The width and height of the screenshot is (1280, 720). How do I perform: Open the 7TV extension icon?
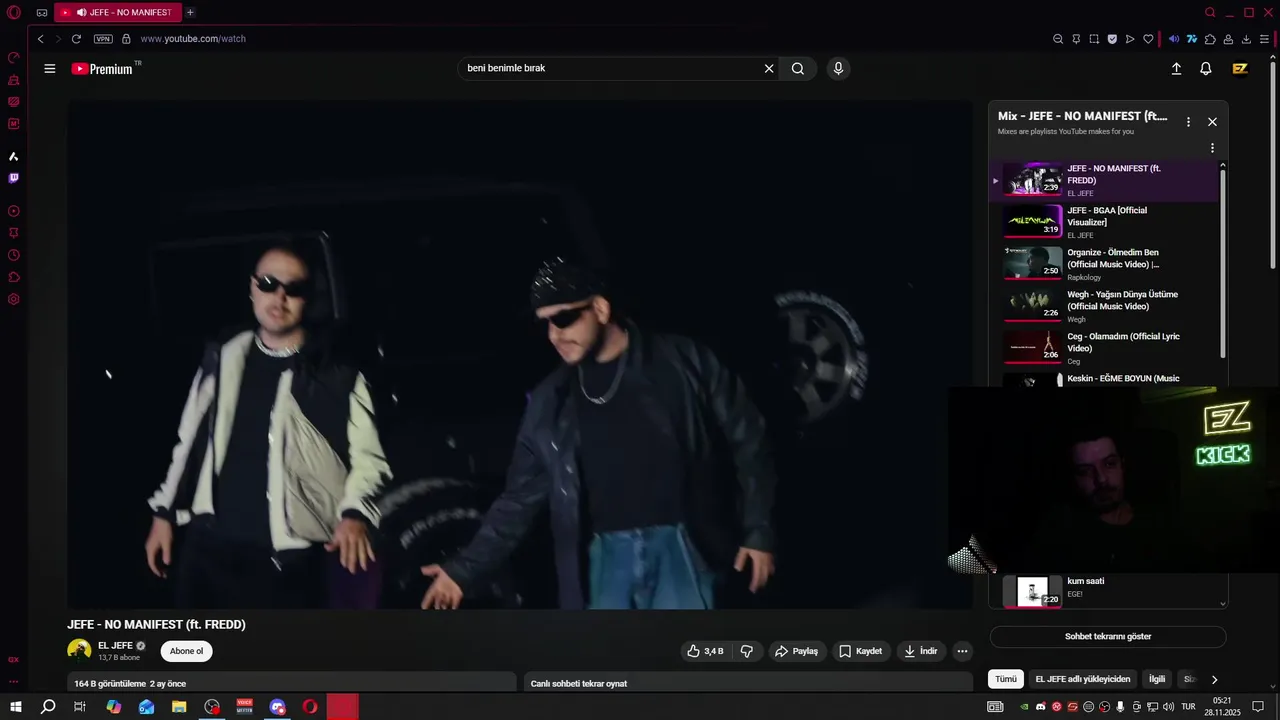[x=1192, y=39]
